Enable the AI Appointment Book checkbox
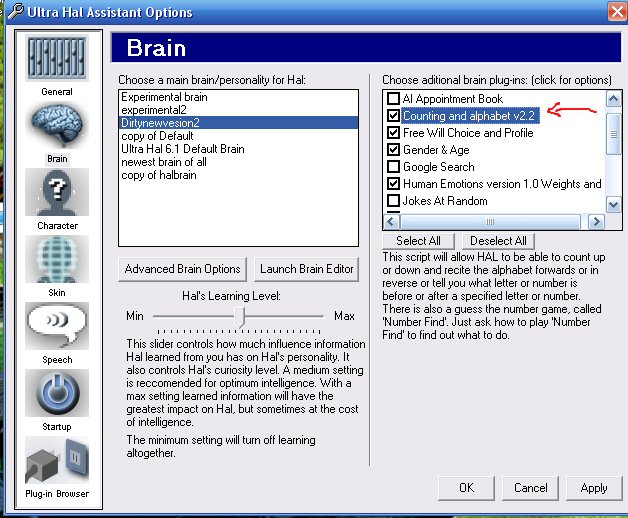 tap(393, 99)
